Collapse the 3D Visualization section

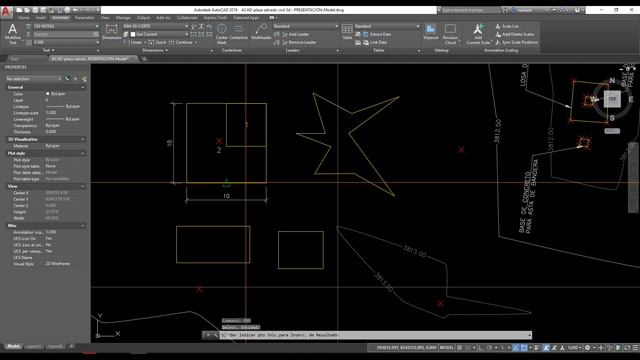tap(82, 140)
